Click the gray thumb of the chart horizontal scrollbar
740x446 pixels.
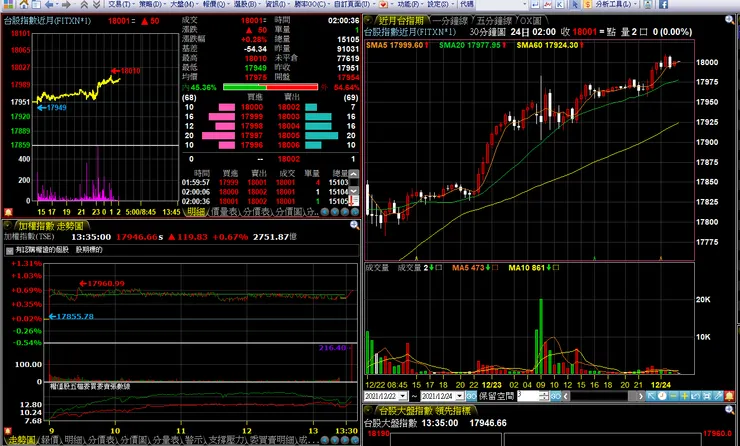[x=632, y=396]
